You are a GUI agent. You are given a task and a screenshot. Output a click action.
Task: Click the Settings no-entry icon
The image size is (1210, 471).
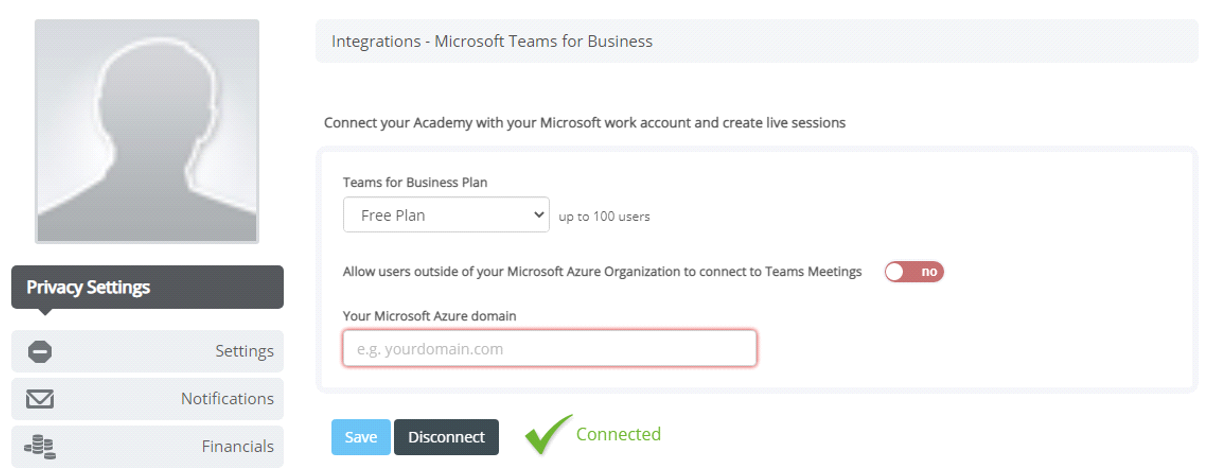tap(40, 351)
